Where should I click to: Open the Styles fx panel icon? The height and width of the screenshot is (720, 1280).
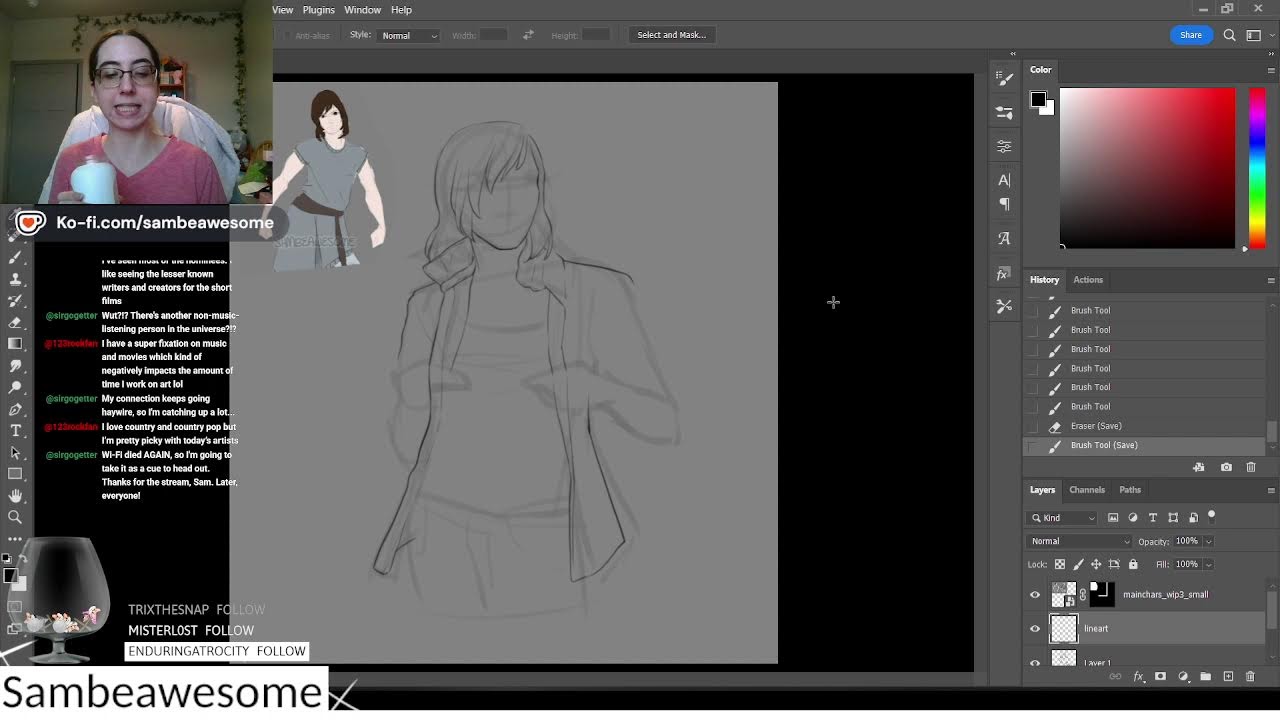click(1004, 273)
